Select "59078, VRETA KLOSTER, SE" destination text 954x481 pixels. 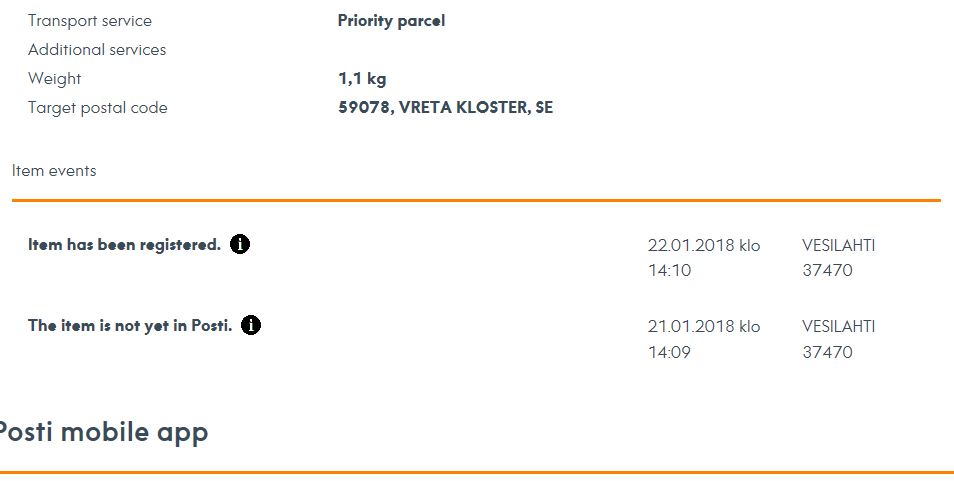[x=445, y=108]
